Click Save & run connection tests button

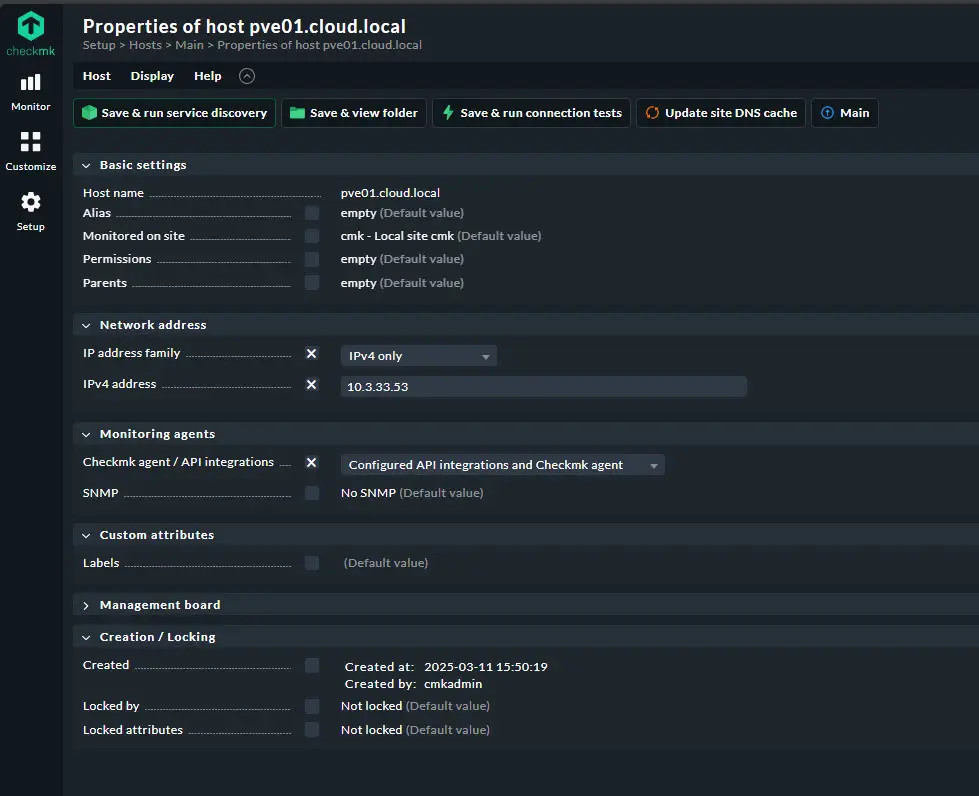click(532, 113)
